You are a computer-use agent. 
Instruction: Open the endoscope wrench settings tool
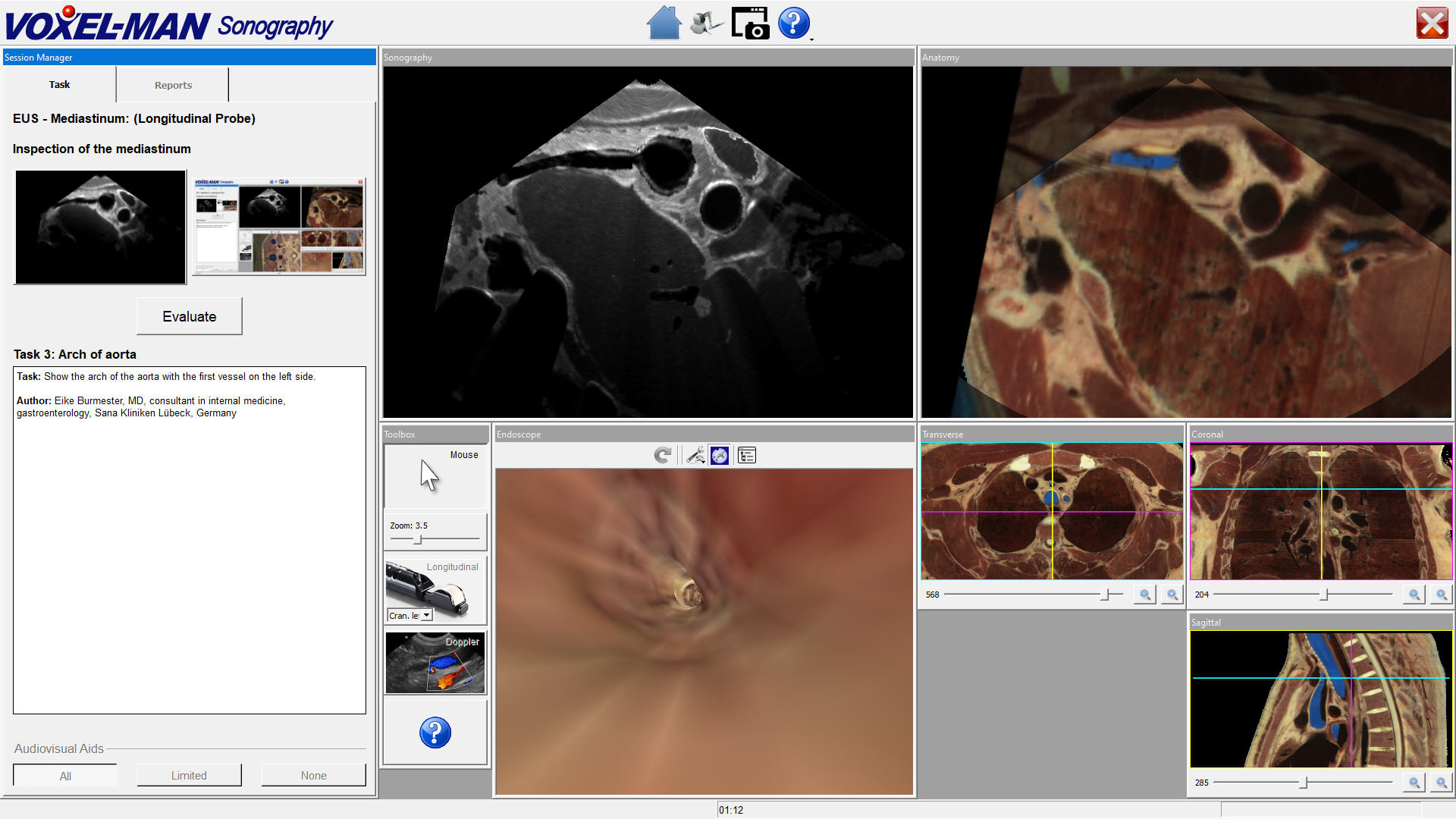point(695,455)
